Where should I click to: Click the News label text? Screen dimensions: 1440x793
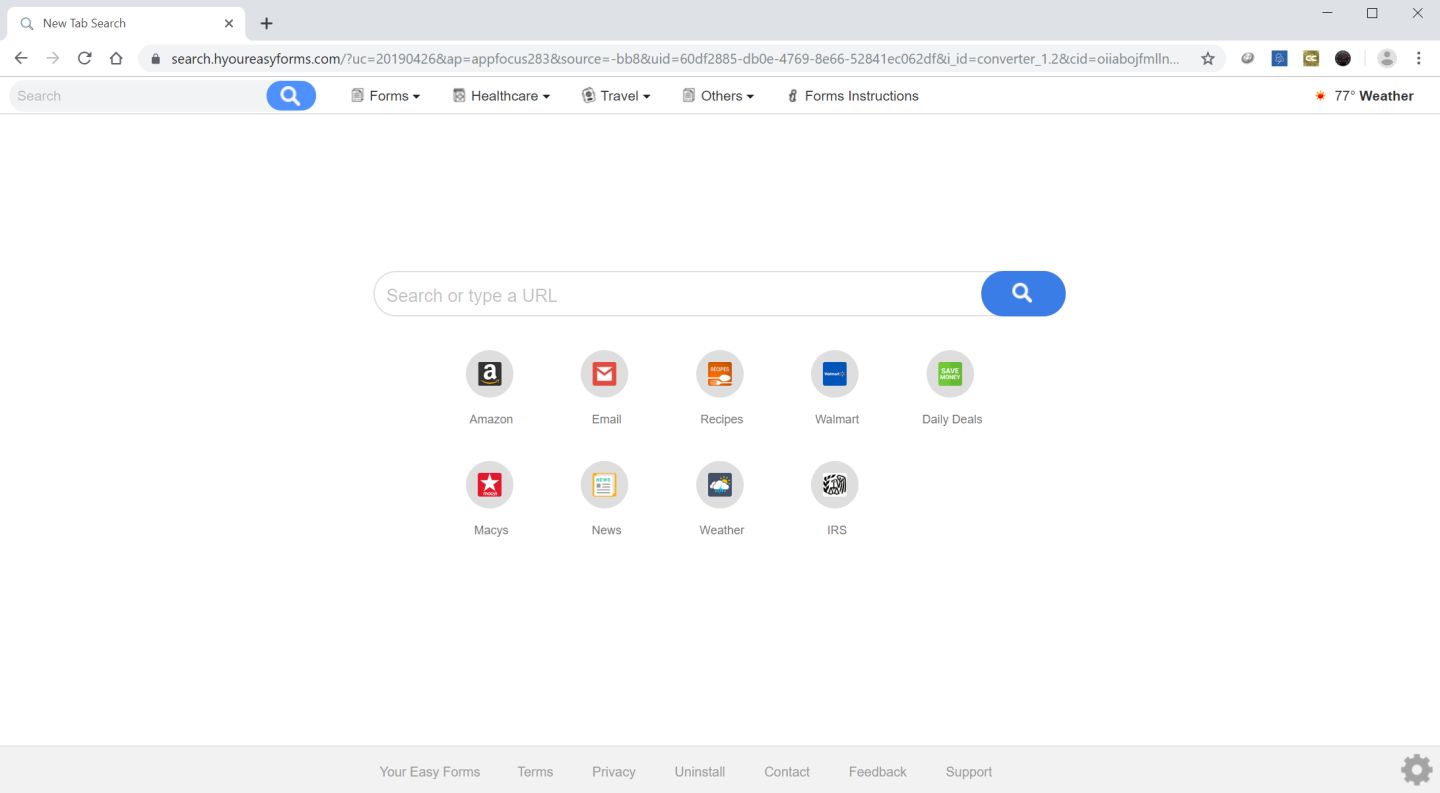pyautogui.click(x=606, y=531)
